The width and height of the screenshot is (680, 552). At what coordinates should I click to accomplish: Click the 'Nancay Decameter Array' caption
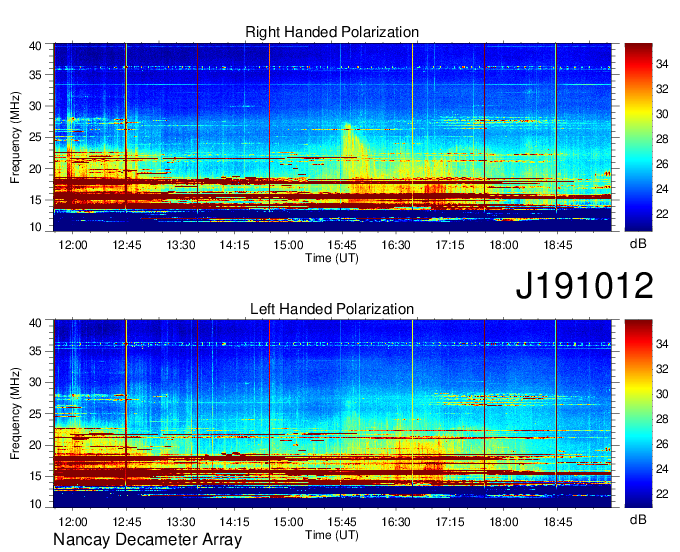tap(147, 540)
